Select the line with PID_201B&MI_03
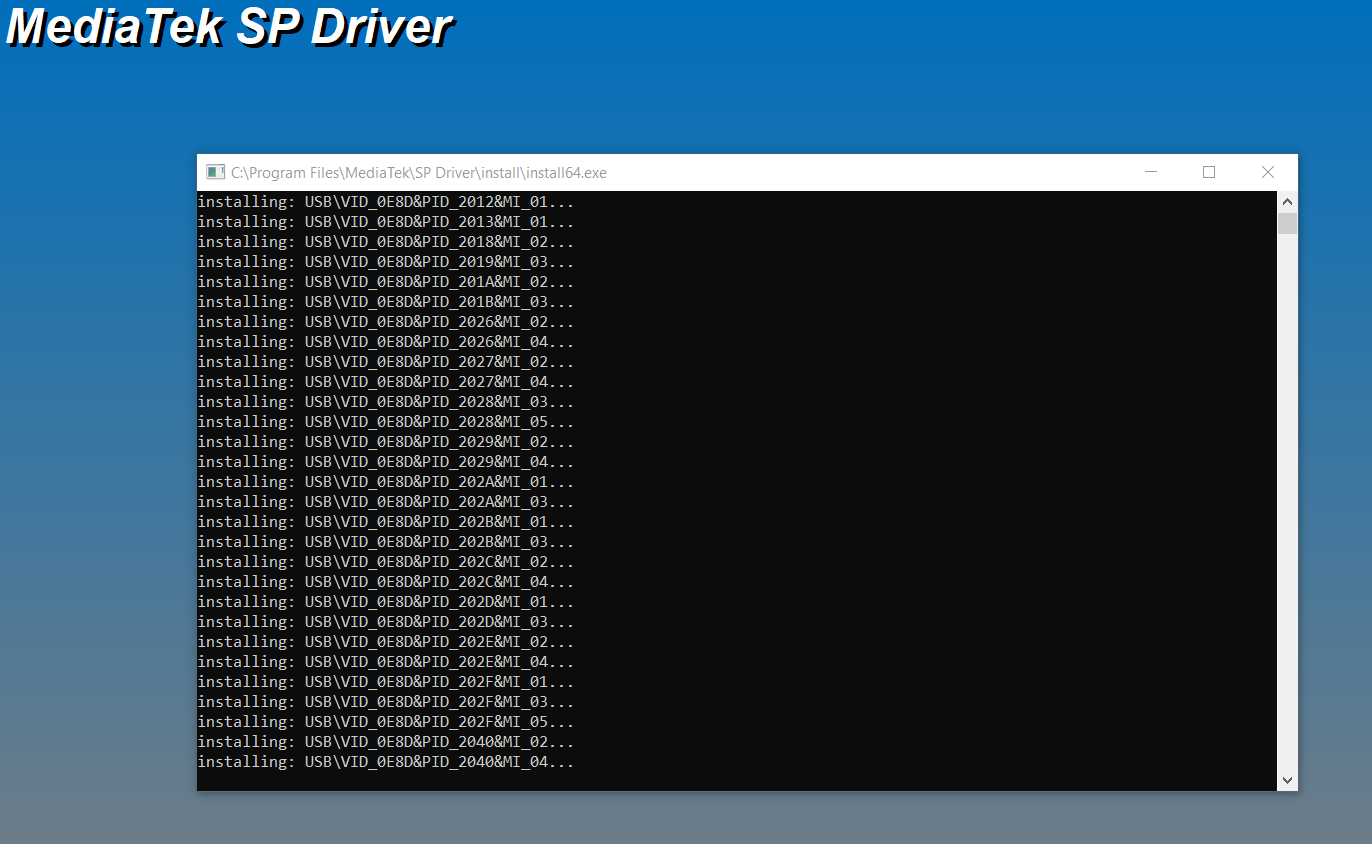1372x844 pixels. coord(386,302)
